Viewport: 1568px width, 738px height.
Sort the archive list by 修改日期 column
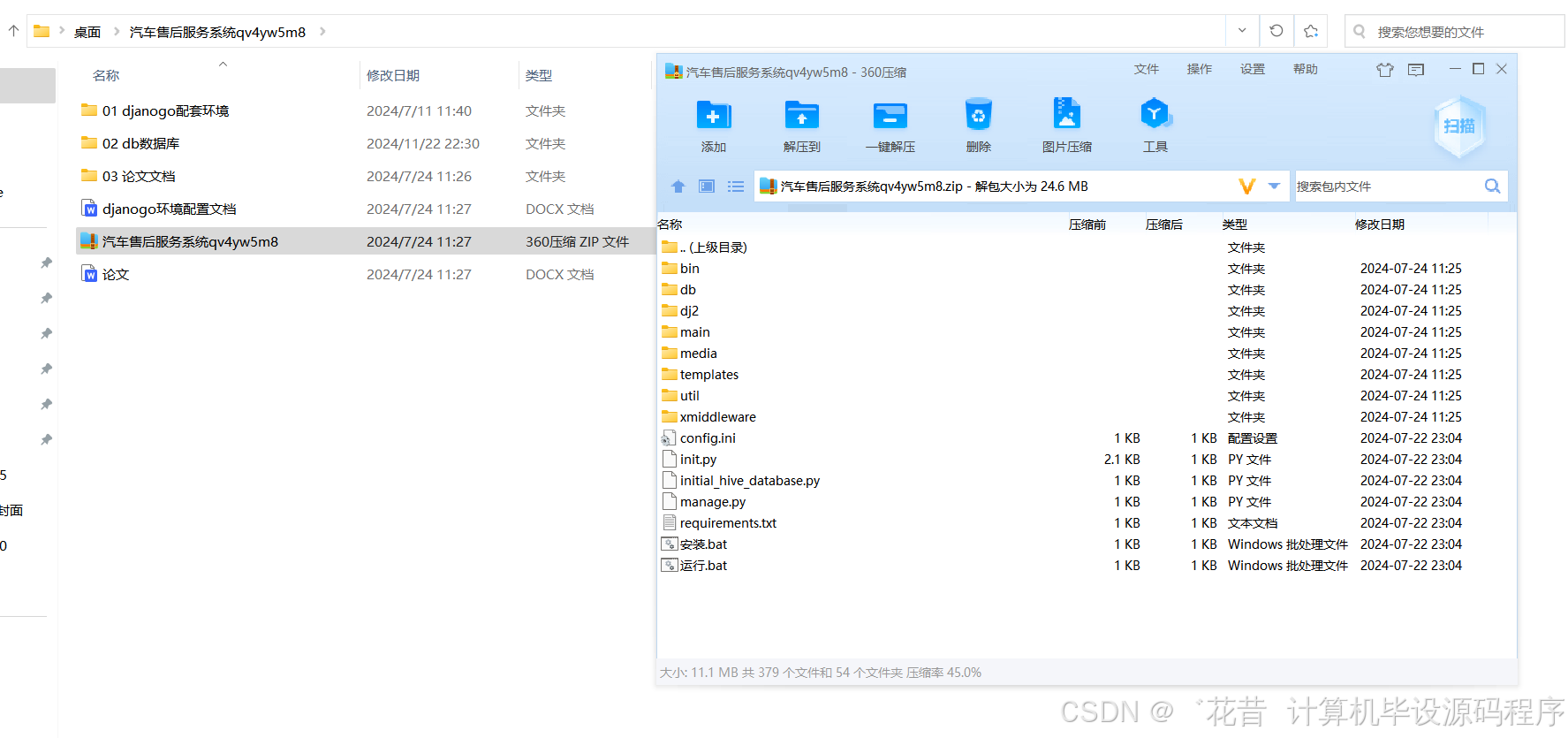tap(1380, 224)
